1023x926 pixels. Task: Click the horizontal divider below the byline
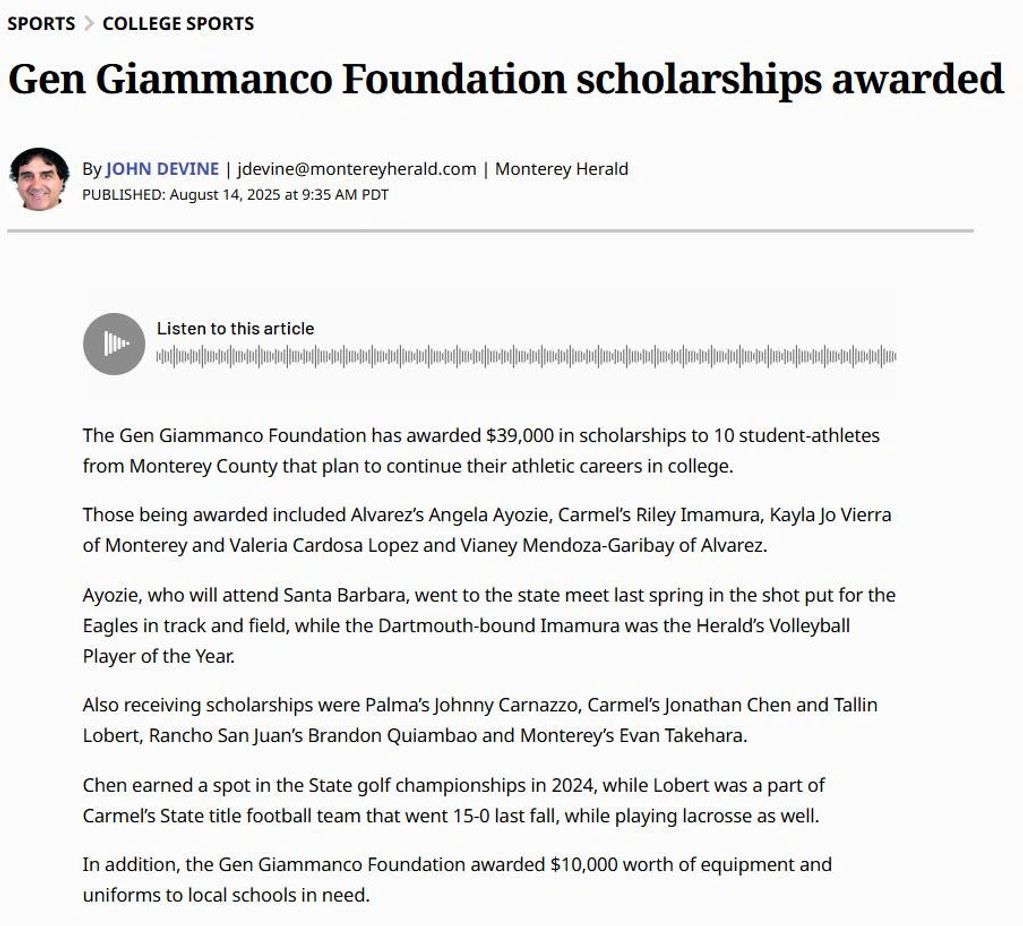coord(490,231)
